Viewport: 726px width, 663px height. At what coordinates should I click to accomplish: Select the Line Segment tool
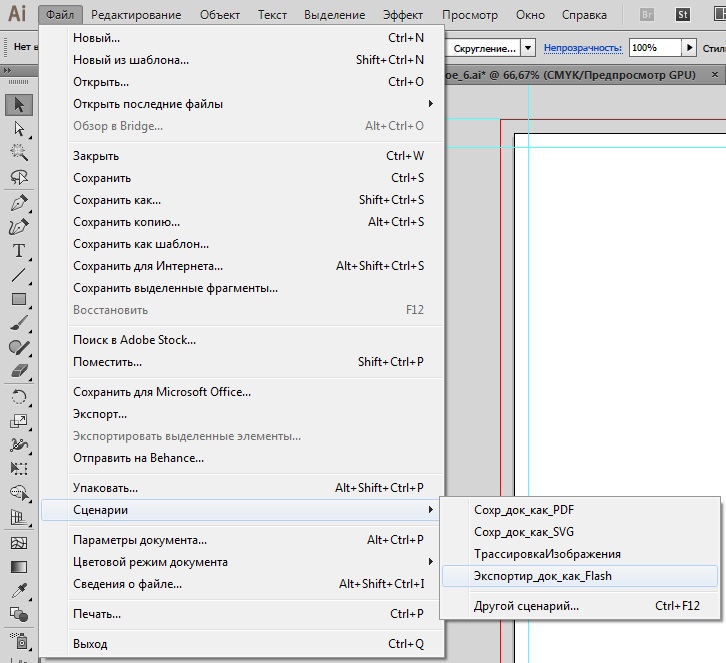pos(19,275)
